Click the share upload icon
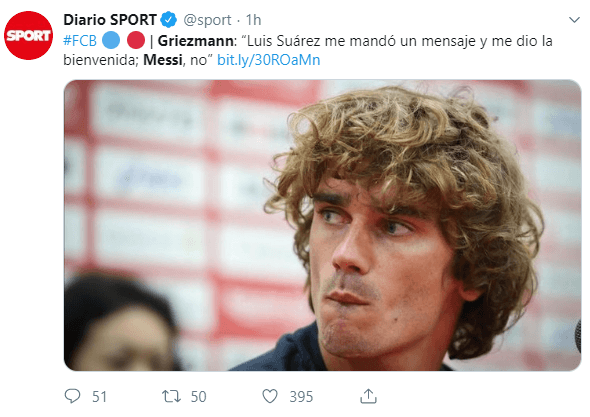590x417 pixels. (368, 396)
